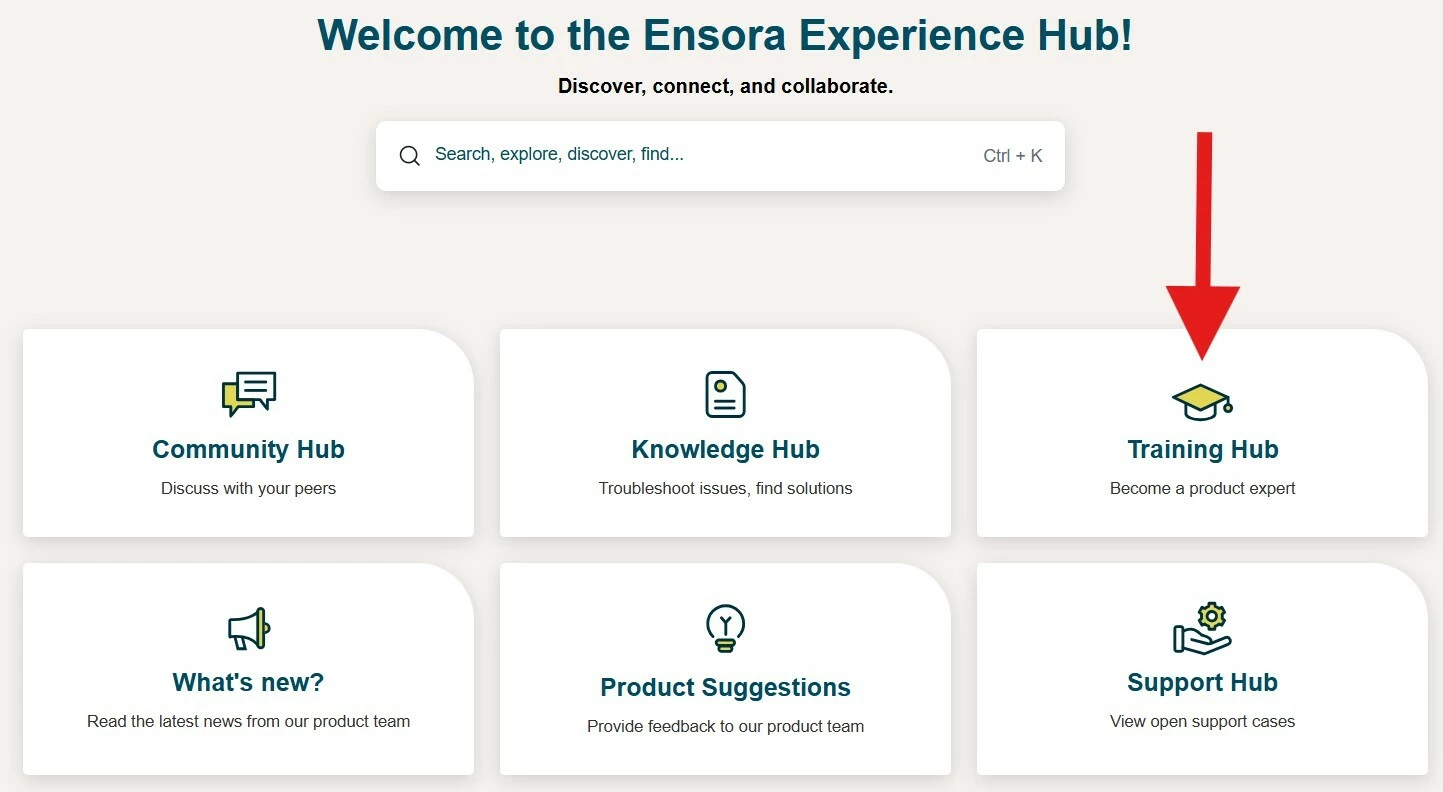Open the Support Hub heading link
Screen dimensions: 1443x792
tap(1202, 683)
